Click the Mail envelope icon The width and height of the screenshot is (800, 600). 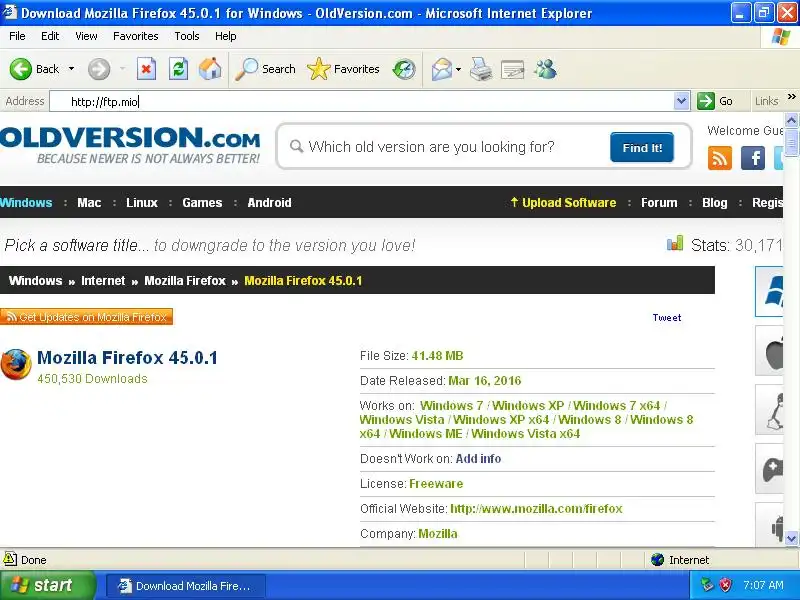click(x=441, y=69)
